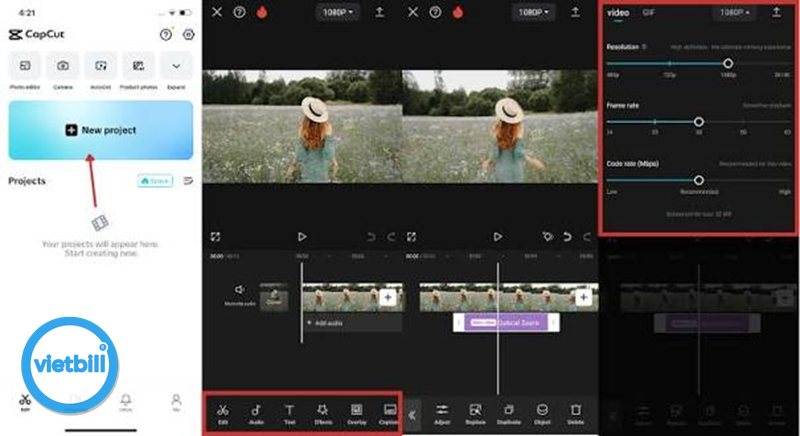Undo last action in Add audio editor
The image size is (800, 436).
(x=371, y=237)
